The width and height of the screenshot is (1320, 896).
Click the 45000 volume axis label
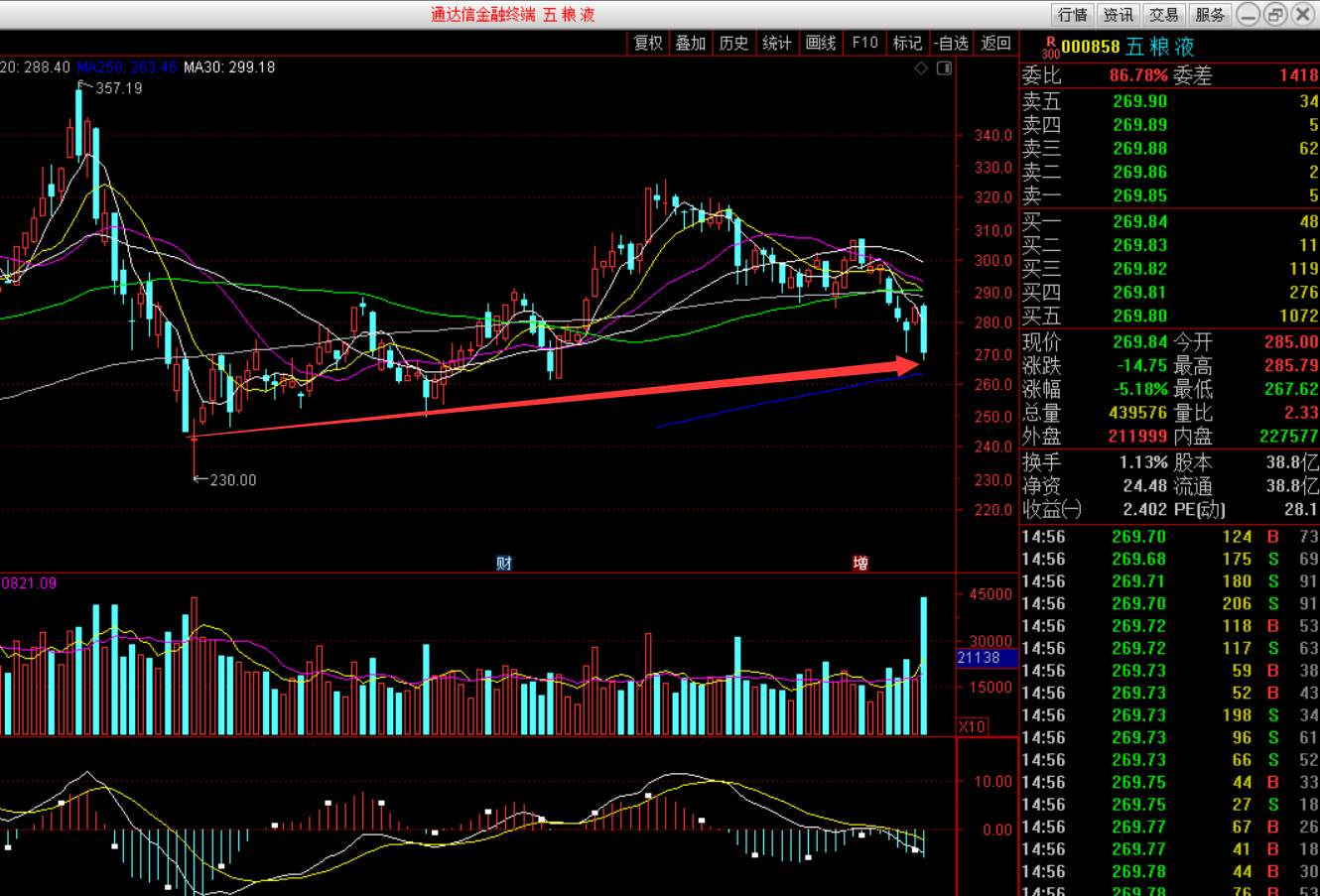pos(990,594)
